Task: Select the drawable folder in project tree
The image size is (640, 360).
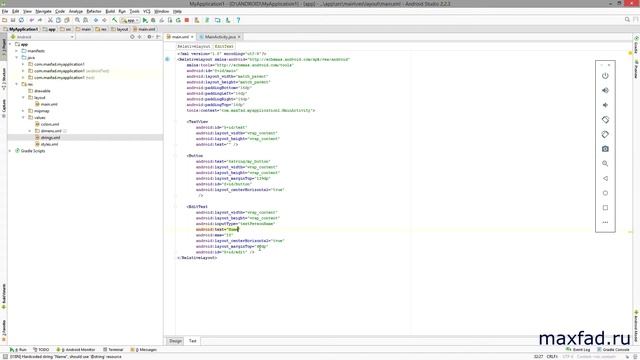Action: pos(40,91)
